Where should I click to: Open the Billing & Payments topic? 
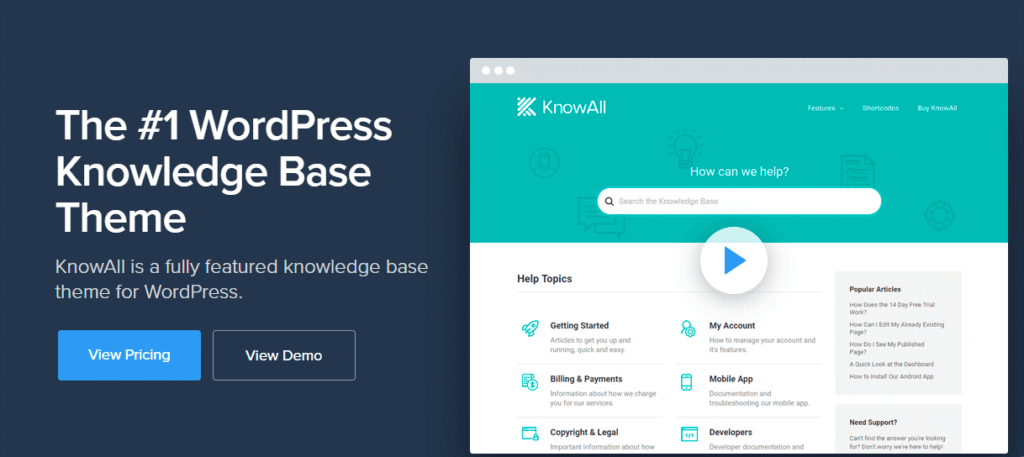coord(586,379)
